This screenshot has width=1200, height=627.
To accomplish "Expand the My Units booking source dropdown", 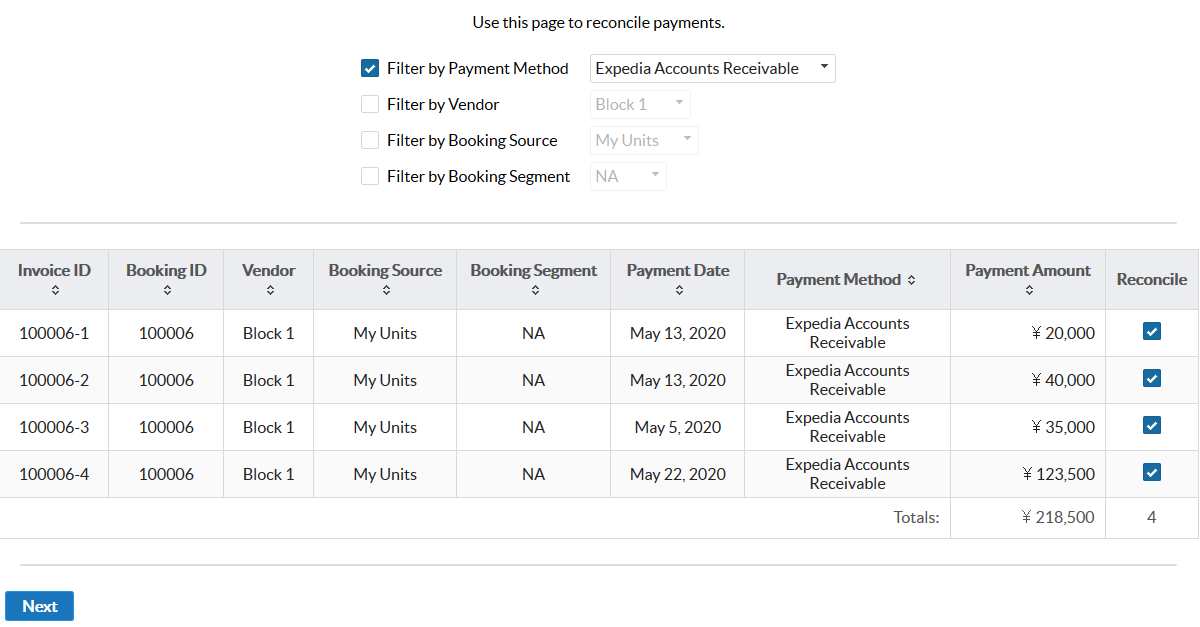I will tap(644, 141).
